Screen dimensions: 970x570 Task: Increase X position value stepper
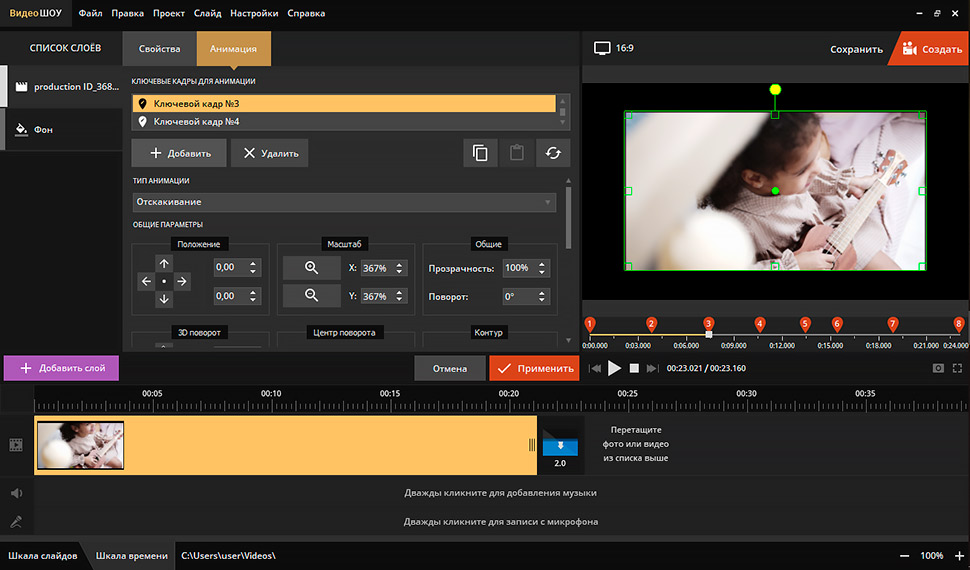pyautogui.click(x=253, y=264)
